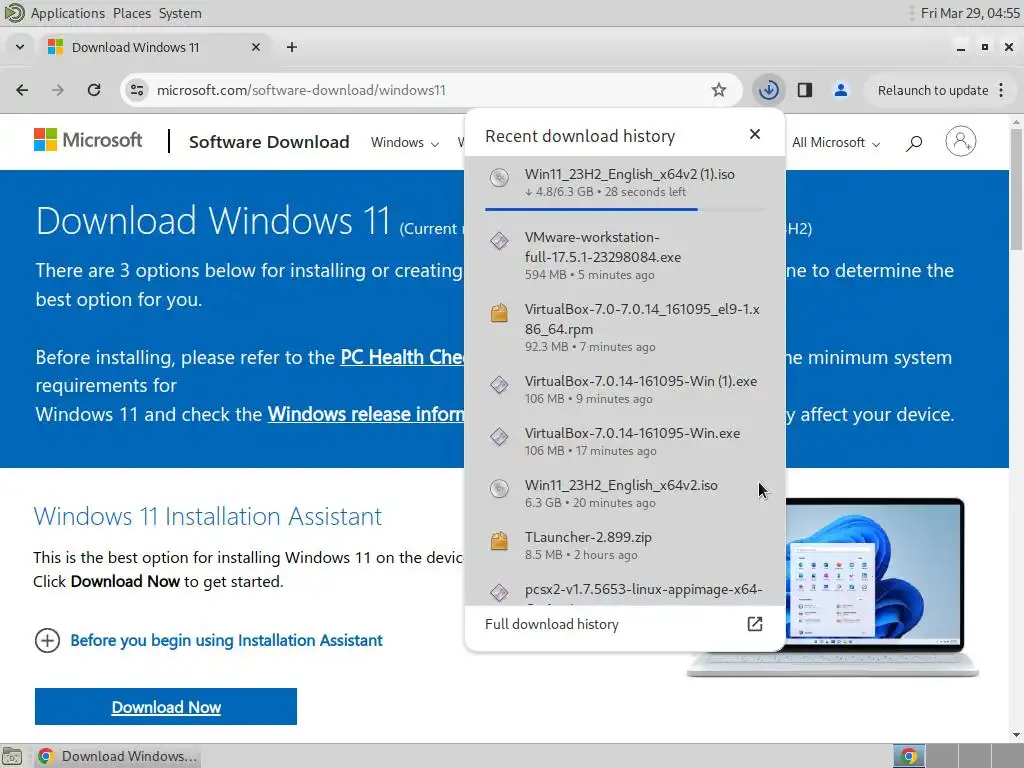Open VirtualBox-7.0.14-161095-Win (1).exe entry
The width and height of the screenshot is (1024, 768).
tap(624, 389)
